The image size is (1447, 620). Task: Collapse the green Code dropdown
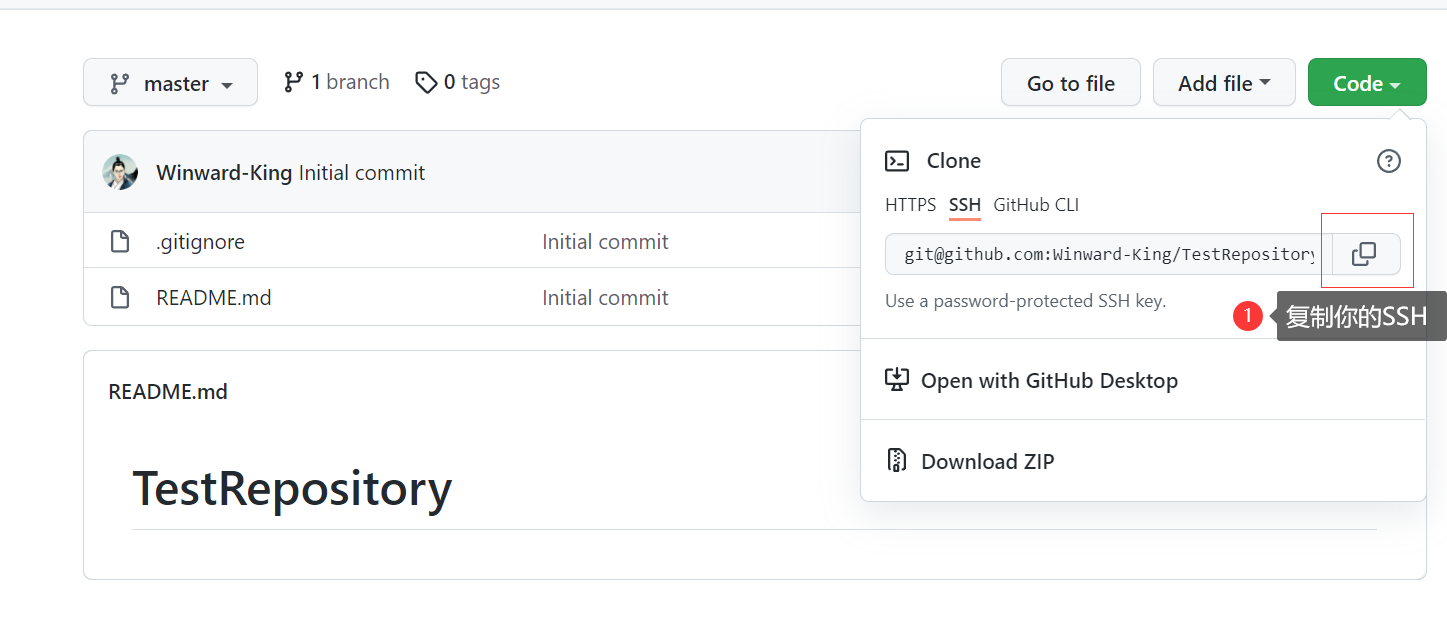(1366, 83)
